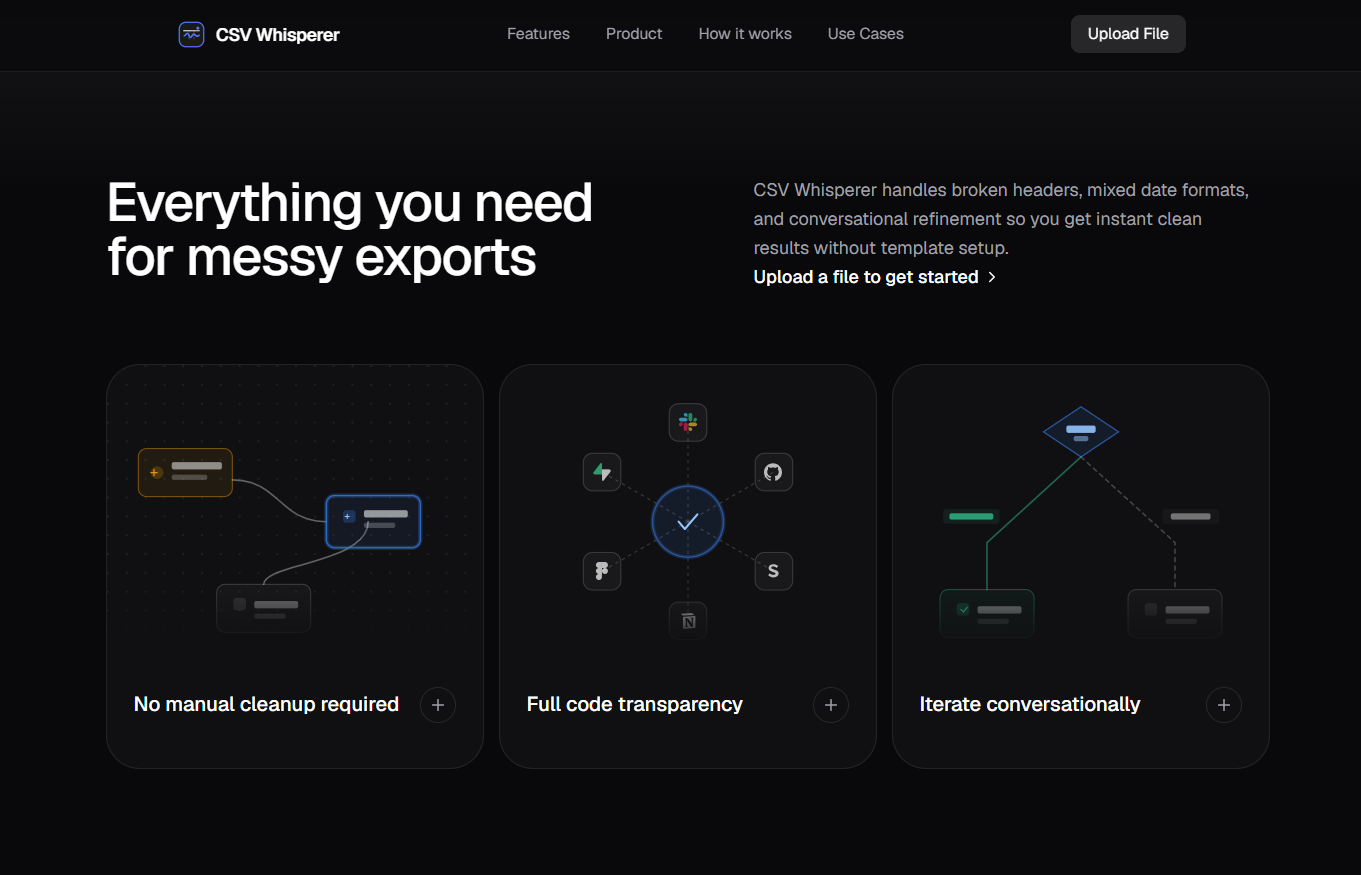The height and width of the screenshot is (875, 1361).
Task: Navigate to Use Cases
Action: (x=866, y=34)
